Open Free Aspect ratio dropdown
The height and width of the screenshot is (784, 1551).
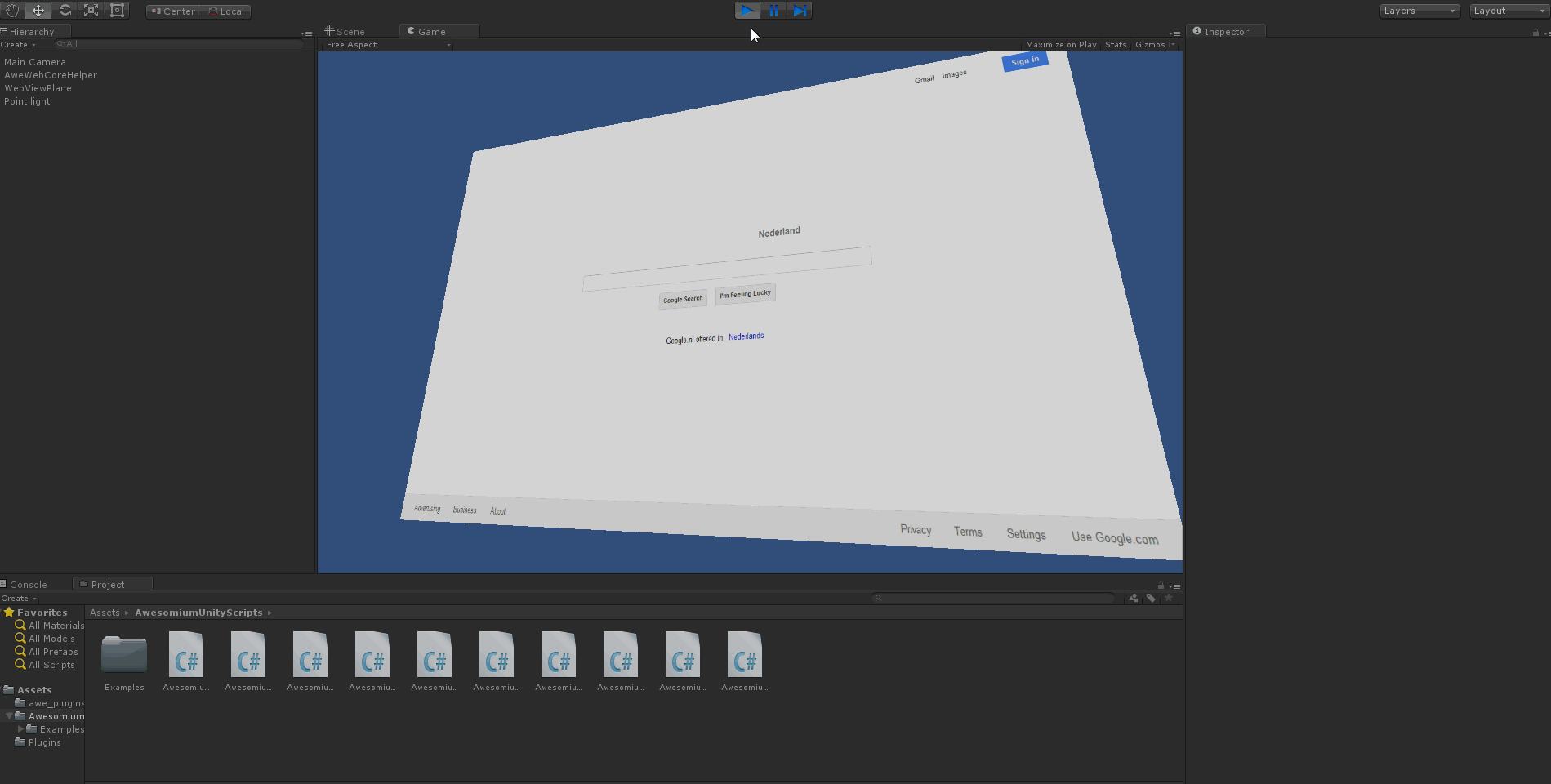(x=388, y=45)
